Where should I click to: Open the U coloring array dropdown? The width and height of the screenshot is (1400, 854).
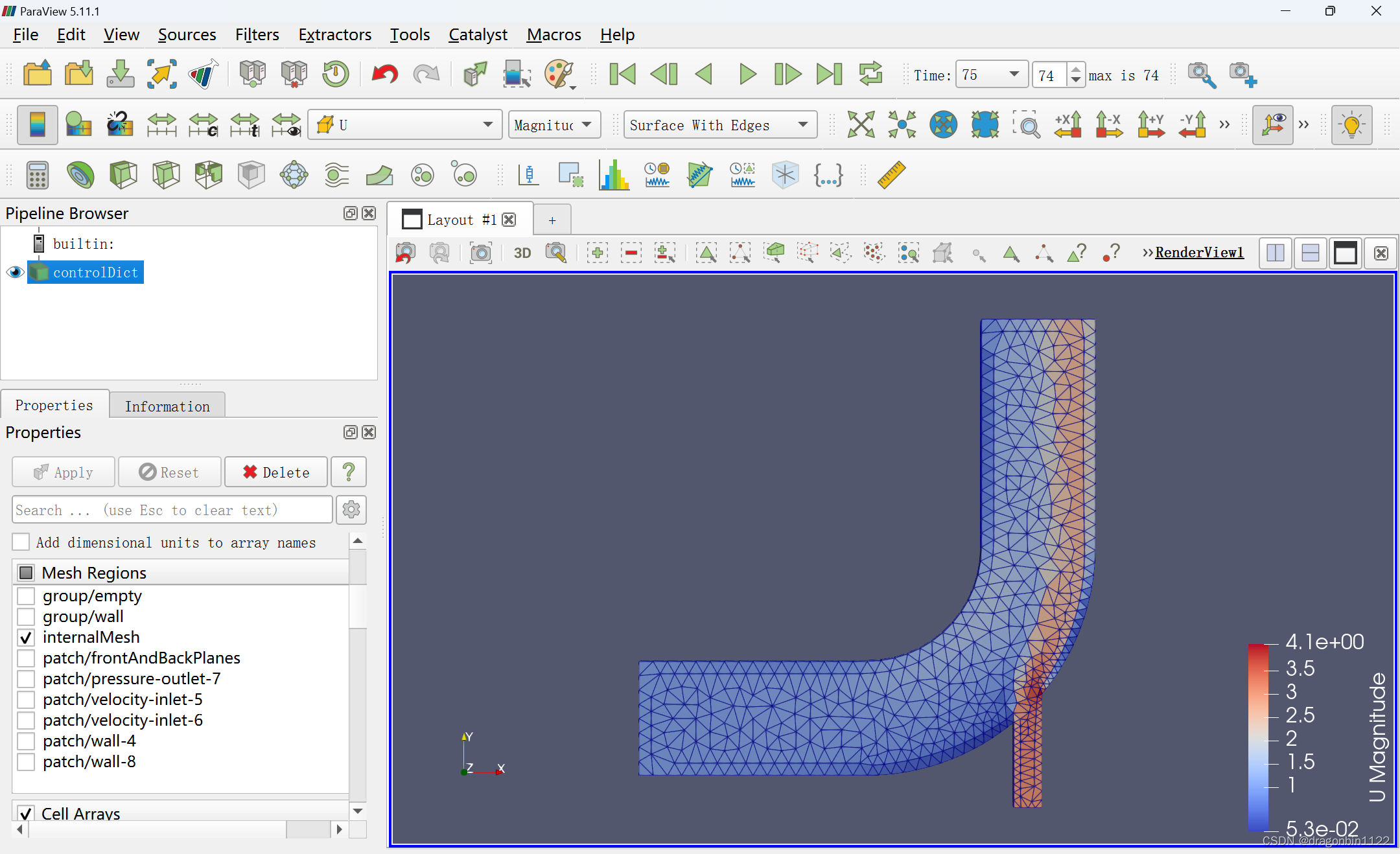point(405,124)
